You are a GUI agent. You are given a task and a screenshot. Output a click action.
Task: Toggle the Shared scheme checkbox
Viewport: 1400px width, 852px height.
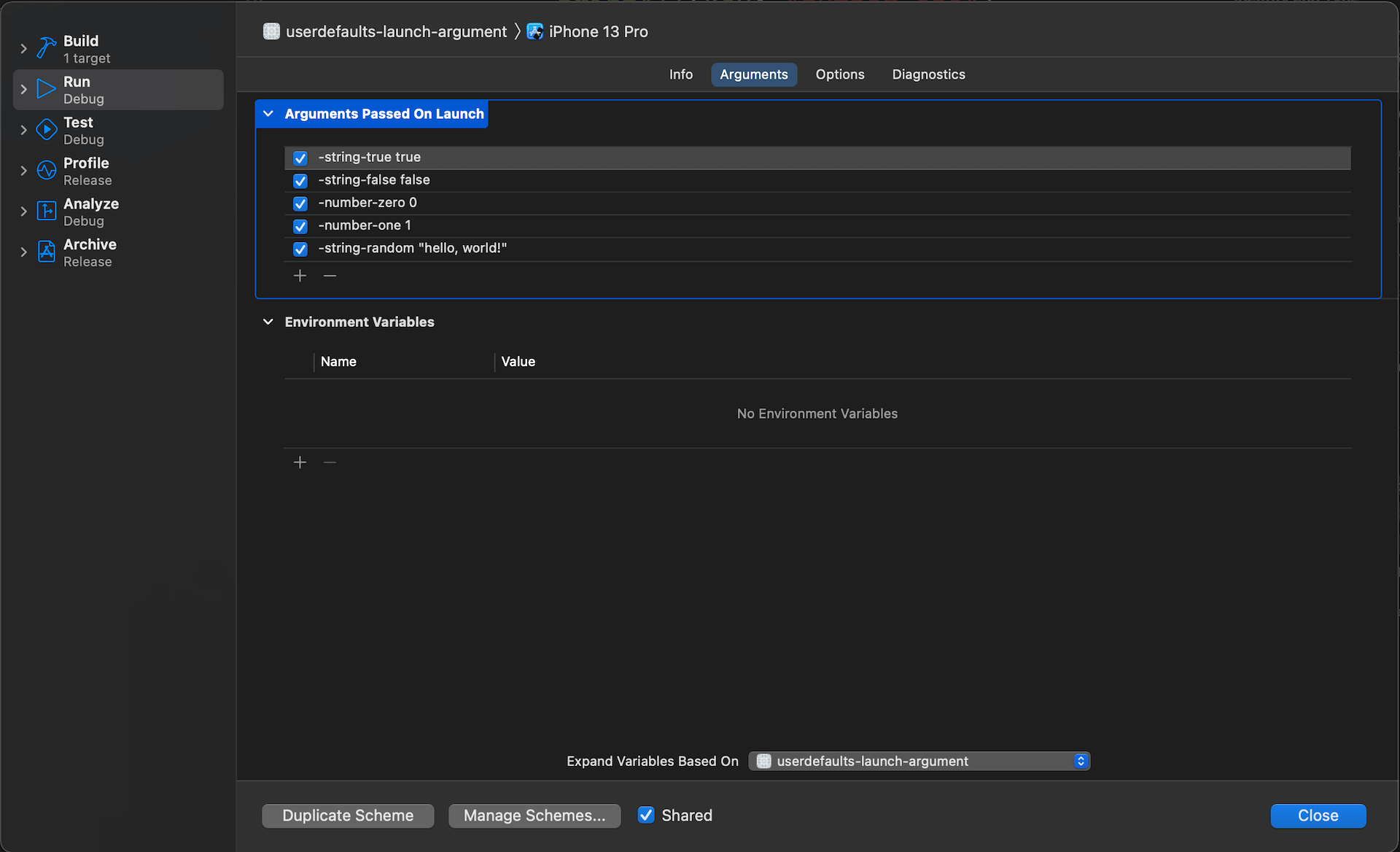click(x=646, y=816)
